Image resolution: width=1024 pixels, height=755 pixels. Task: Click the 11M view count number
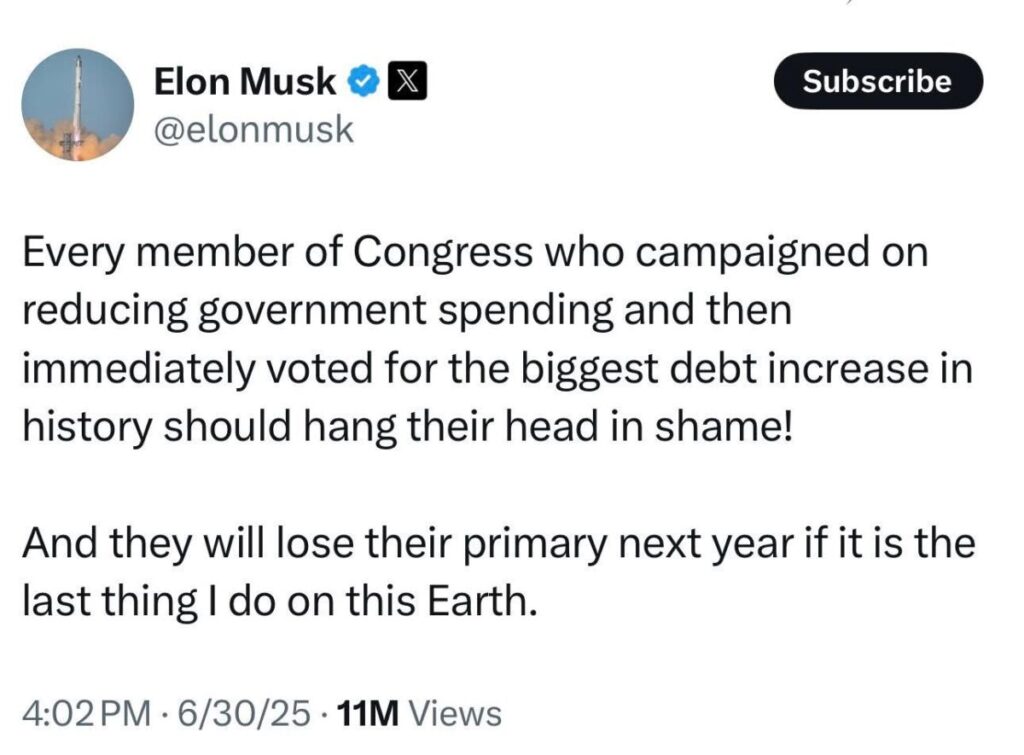[x=369, y=714]
